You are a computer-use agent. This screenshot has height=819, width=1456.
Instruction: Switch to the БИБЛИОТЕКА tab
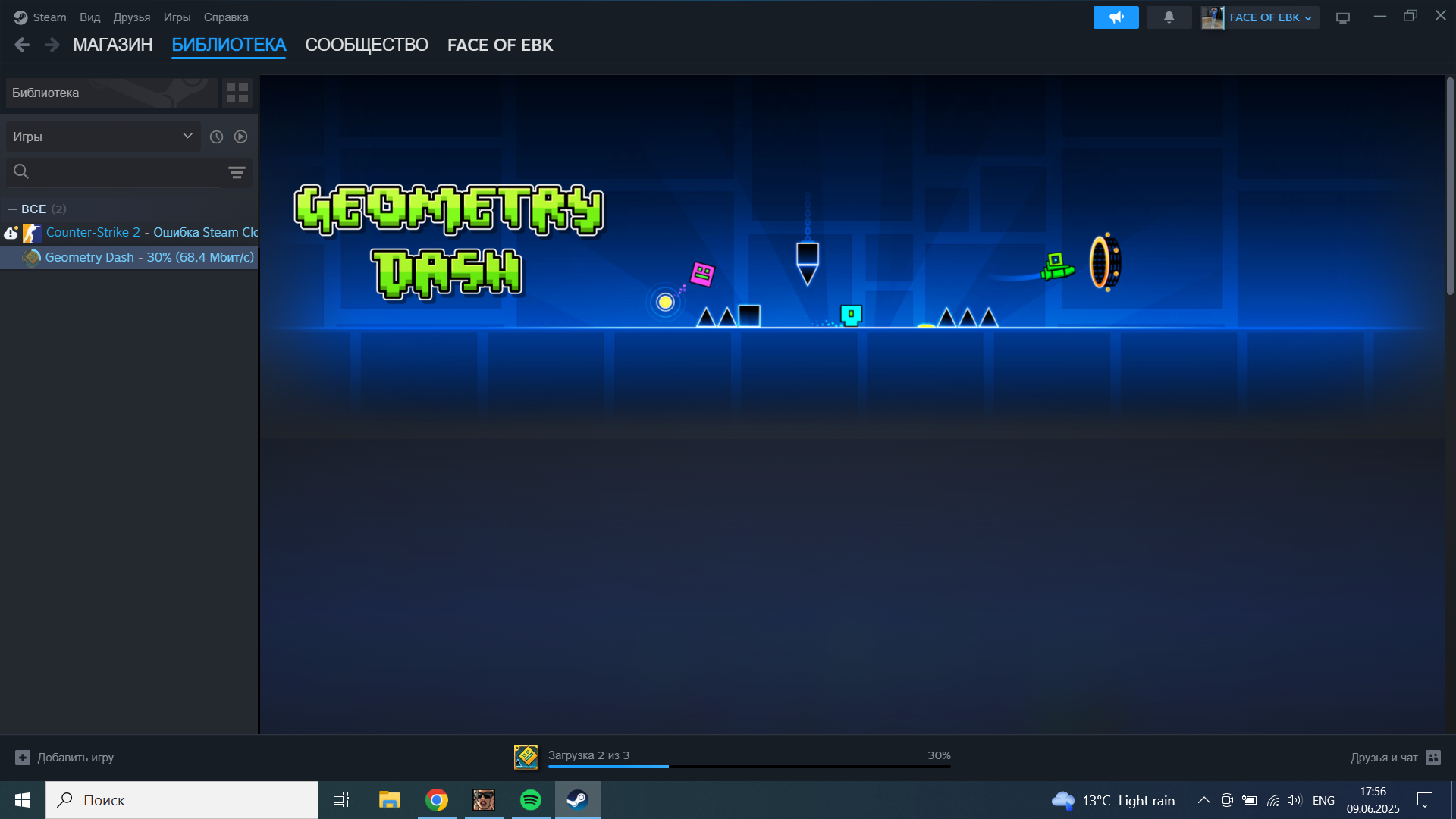[228, 45]
